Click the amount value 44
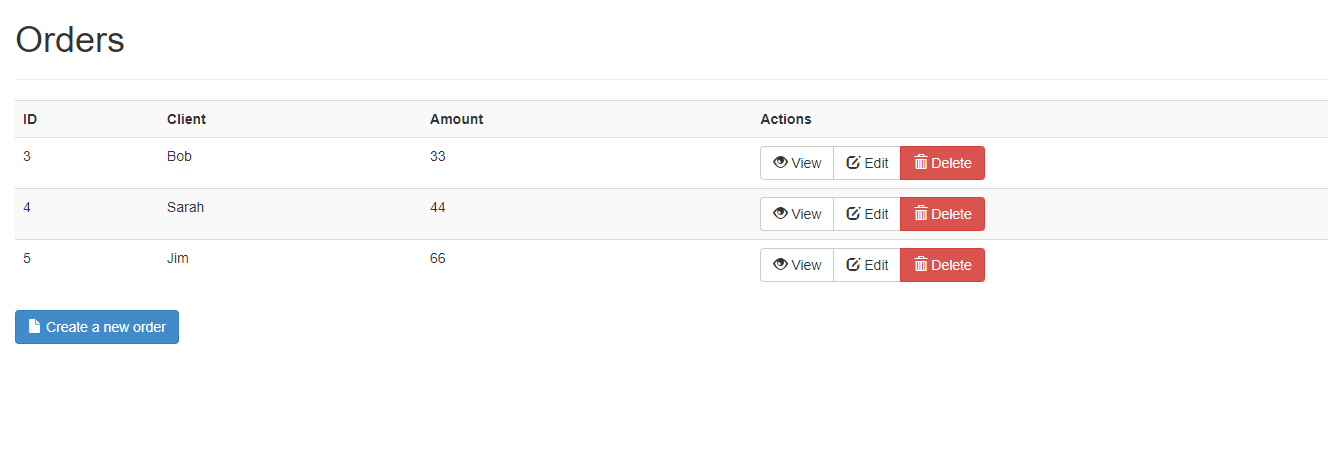Image resolution: width=1328 pixels, height=473 pixels. (438, 208)
